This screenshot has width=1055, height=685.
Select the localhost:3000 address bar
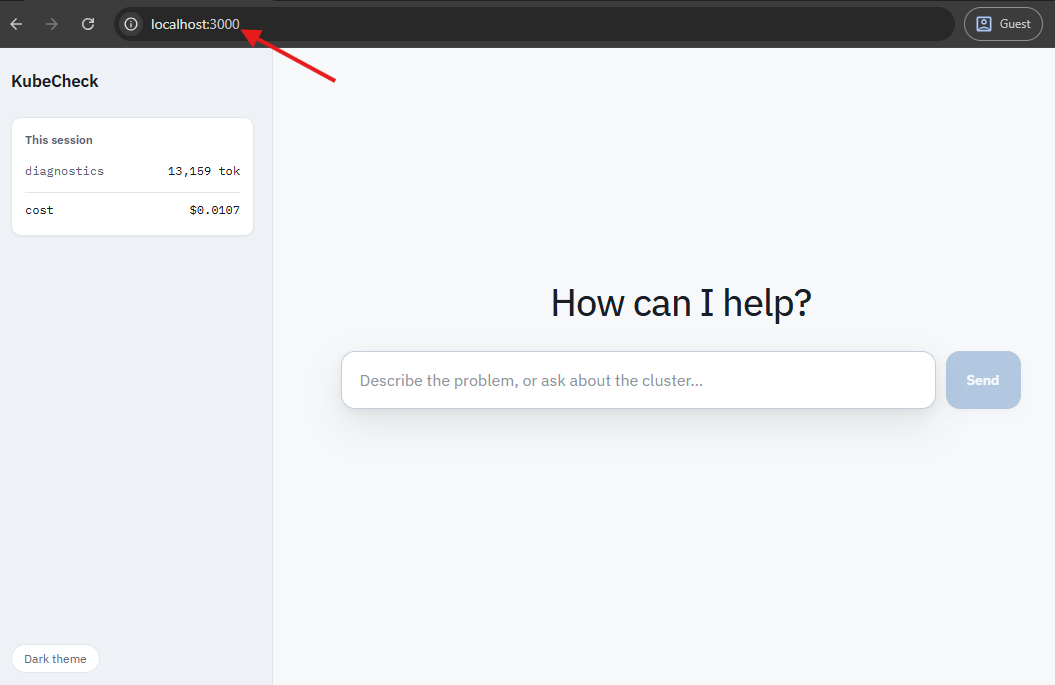click(534, 24)
